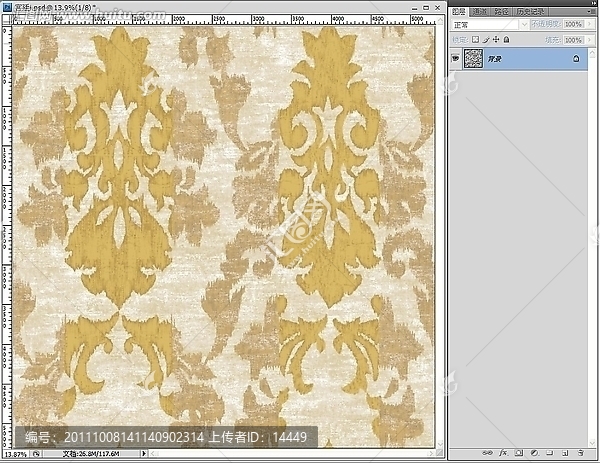Viewport: 600px width, 463px height.
Task: Select the 背景 layer thumbnail
Action: pyautogui.click(x=473, y=59)
